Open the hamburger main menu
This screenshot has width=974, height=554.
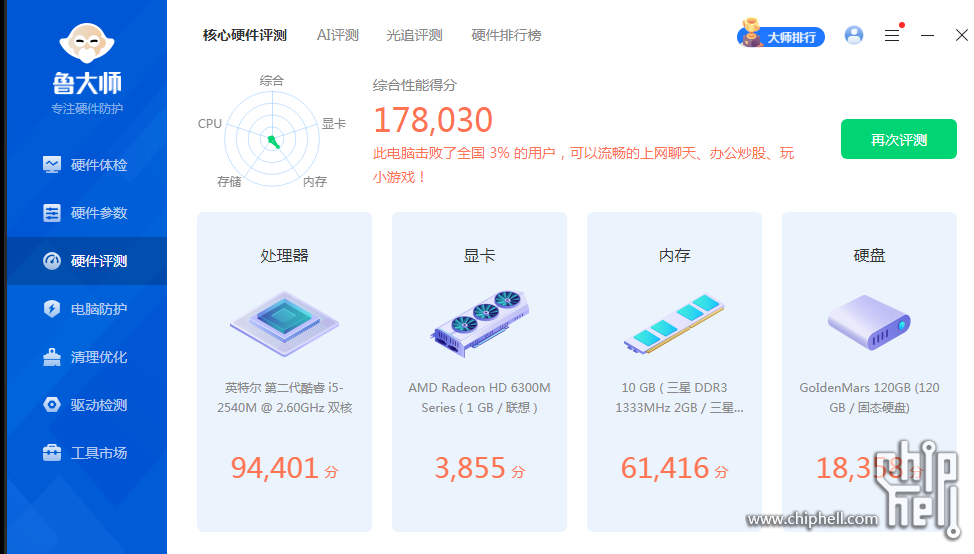point(892,35)
